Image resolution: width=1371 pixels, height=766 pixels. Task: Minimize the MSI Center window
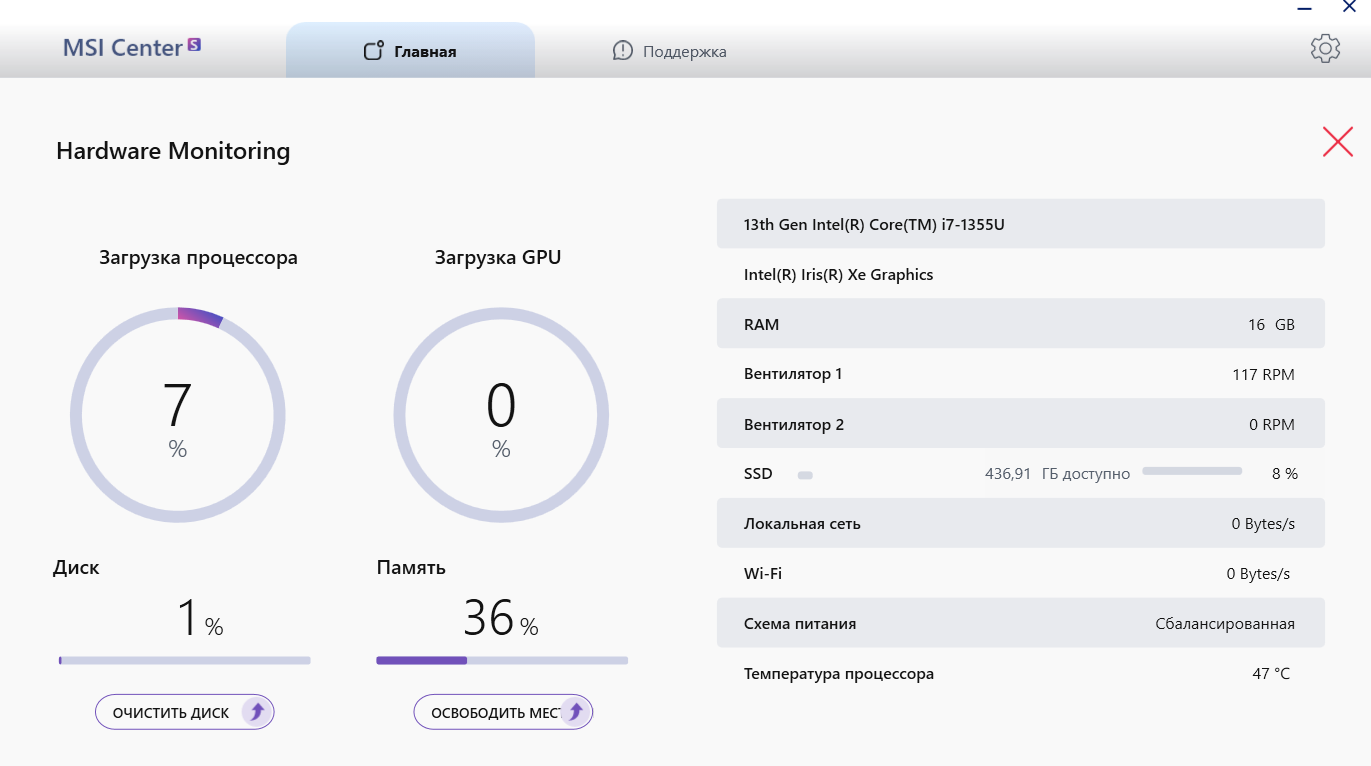[x=1304, y=8]
